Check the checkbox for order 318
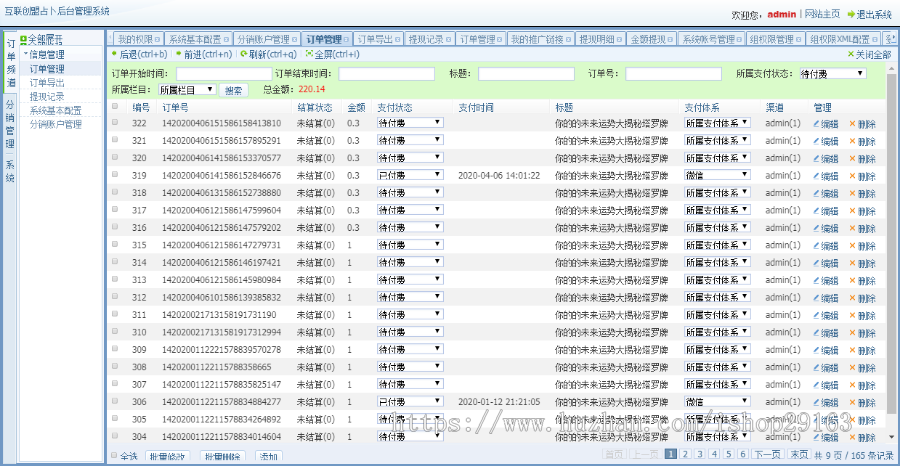 (x=115, y=192)
